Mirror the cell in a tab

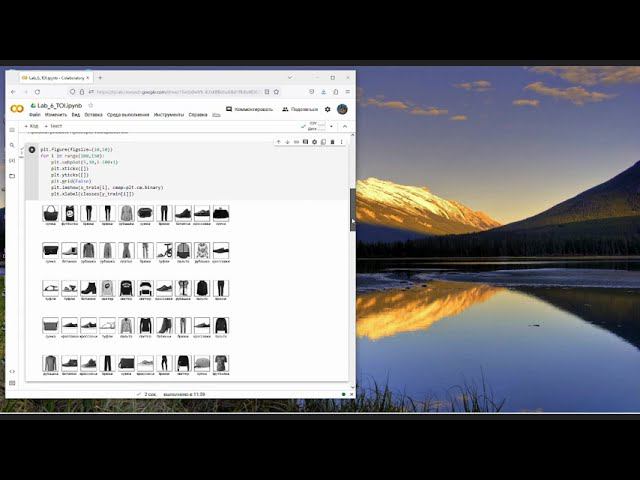click(323, 142)
